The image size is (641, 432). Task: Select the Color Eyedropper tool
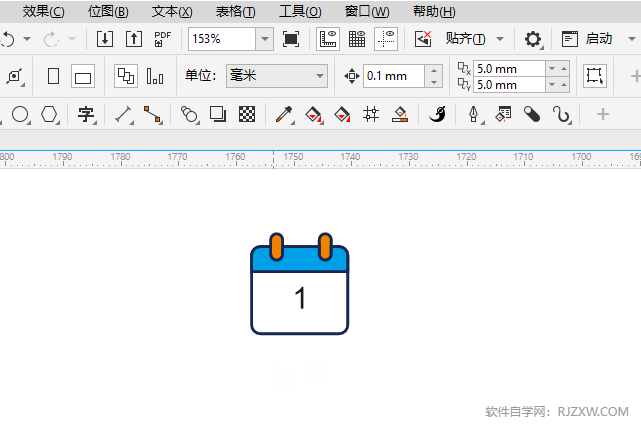(285, 114)
